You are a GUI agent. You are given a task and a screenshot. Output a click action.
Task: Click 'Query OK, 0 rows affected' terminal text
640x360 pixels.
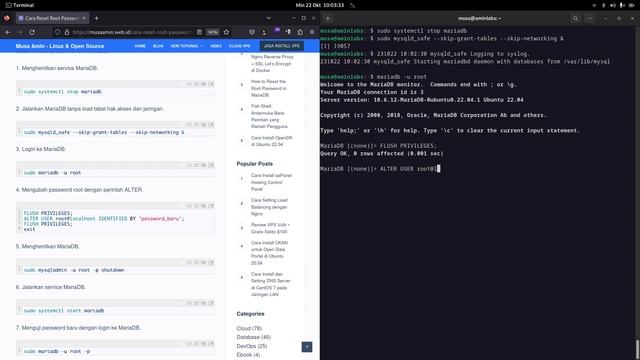click(x=382, y=153)
